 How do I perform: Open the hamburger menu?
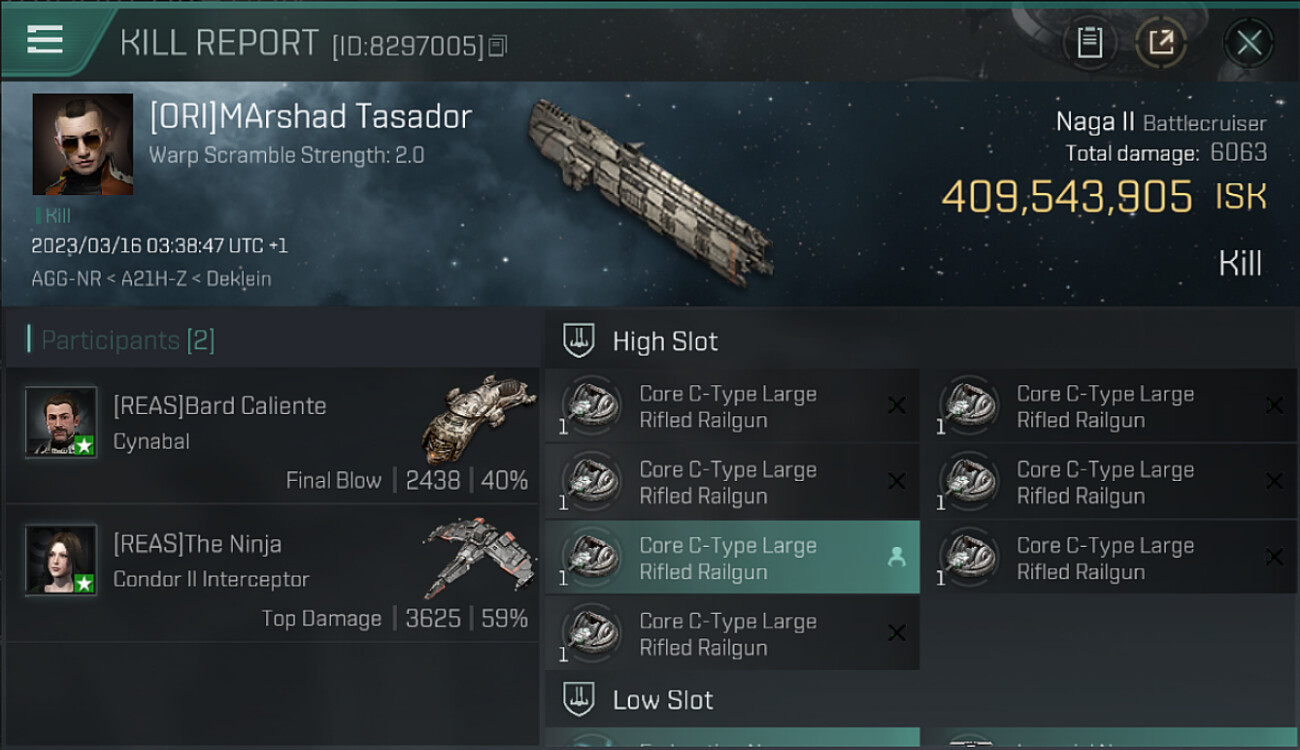[x=45, y=40]
